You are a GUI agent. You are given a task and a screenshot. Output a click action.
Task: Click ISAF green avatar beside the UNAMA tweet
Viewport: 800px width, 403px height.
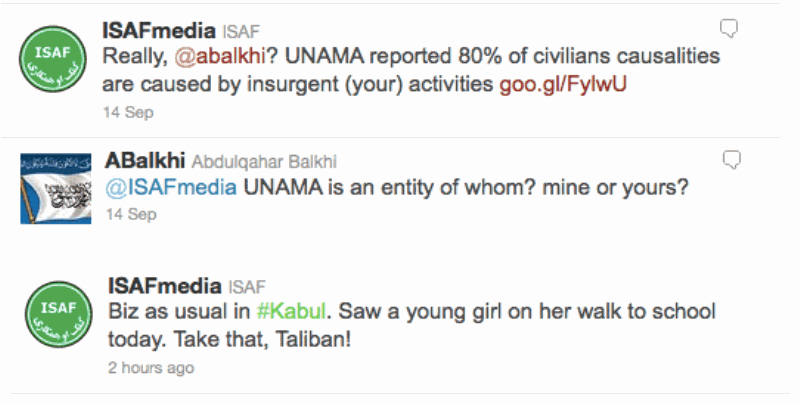[x=50, y=60]
